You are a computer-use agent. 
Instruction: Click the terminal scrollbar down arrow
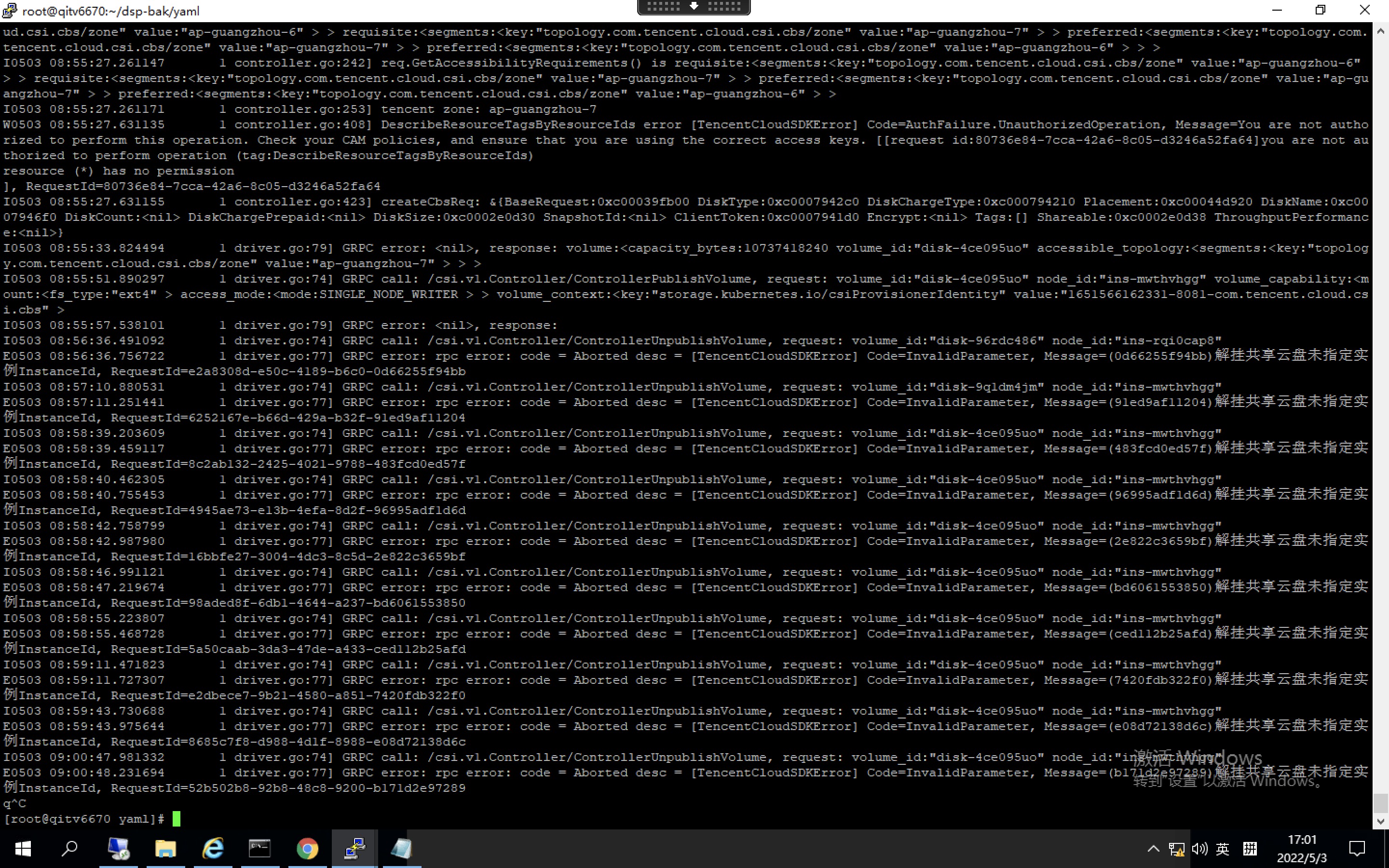(x=1380, y=822)
